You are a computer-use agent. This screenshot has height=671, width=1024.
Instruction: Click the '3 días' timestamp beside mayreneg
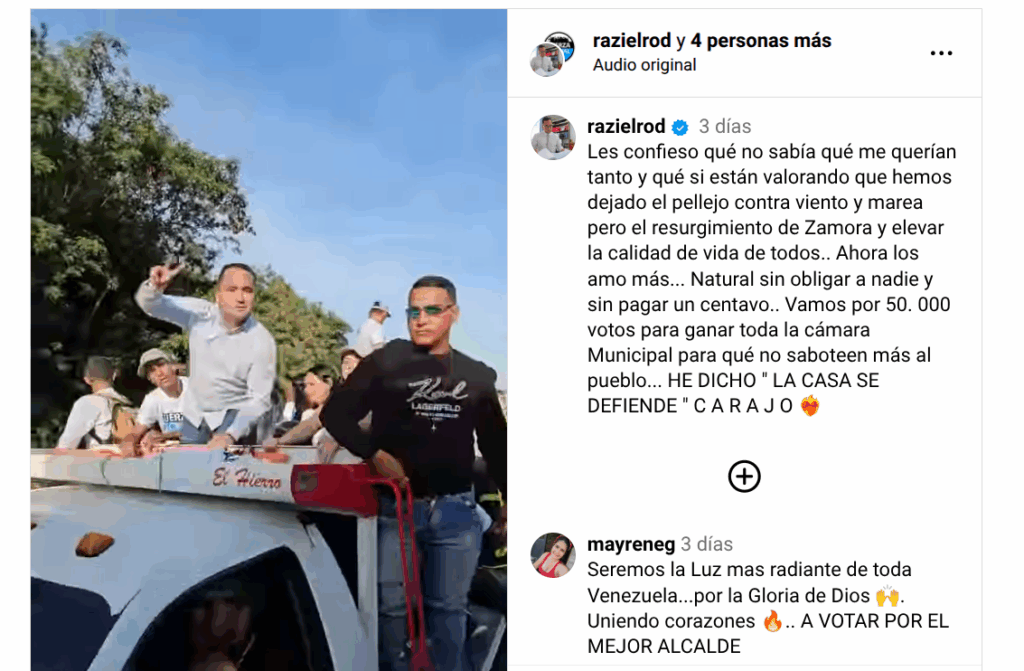click(x=707, y=544)
